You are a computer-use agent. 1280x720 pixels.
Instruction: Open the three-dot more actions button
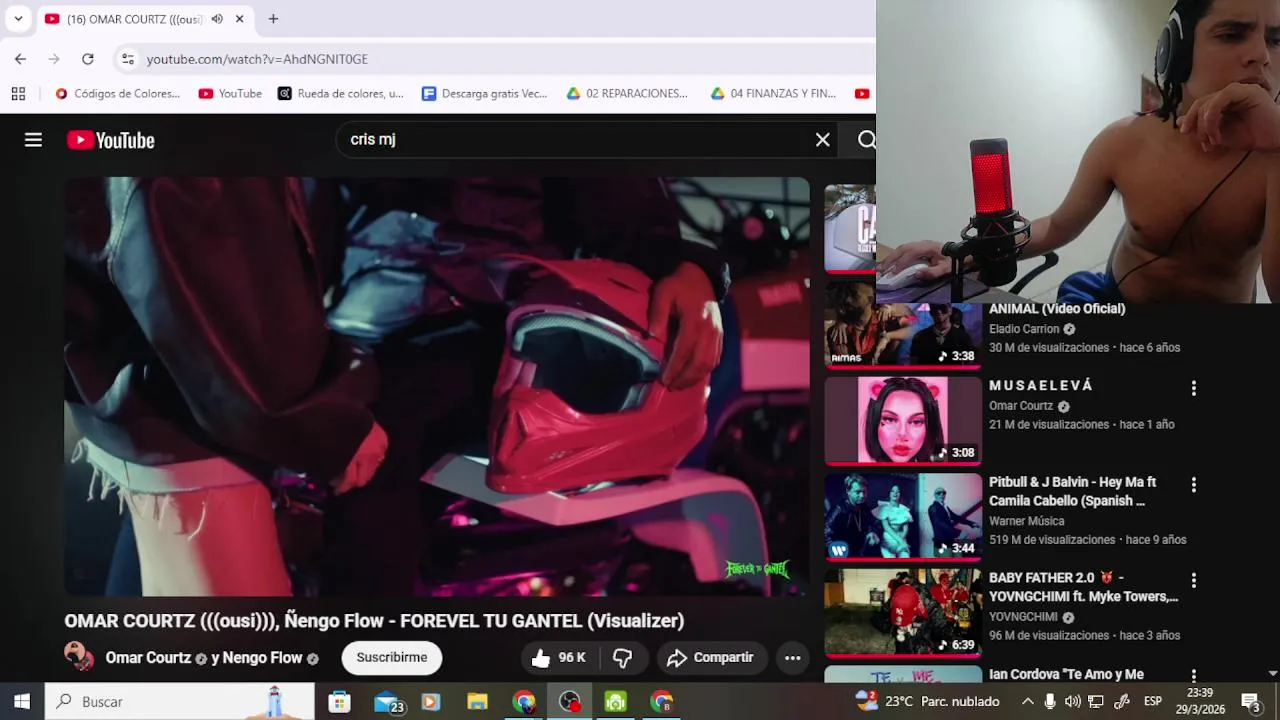point(792,657)
